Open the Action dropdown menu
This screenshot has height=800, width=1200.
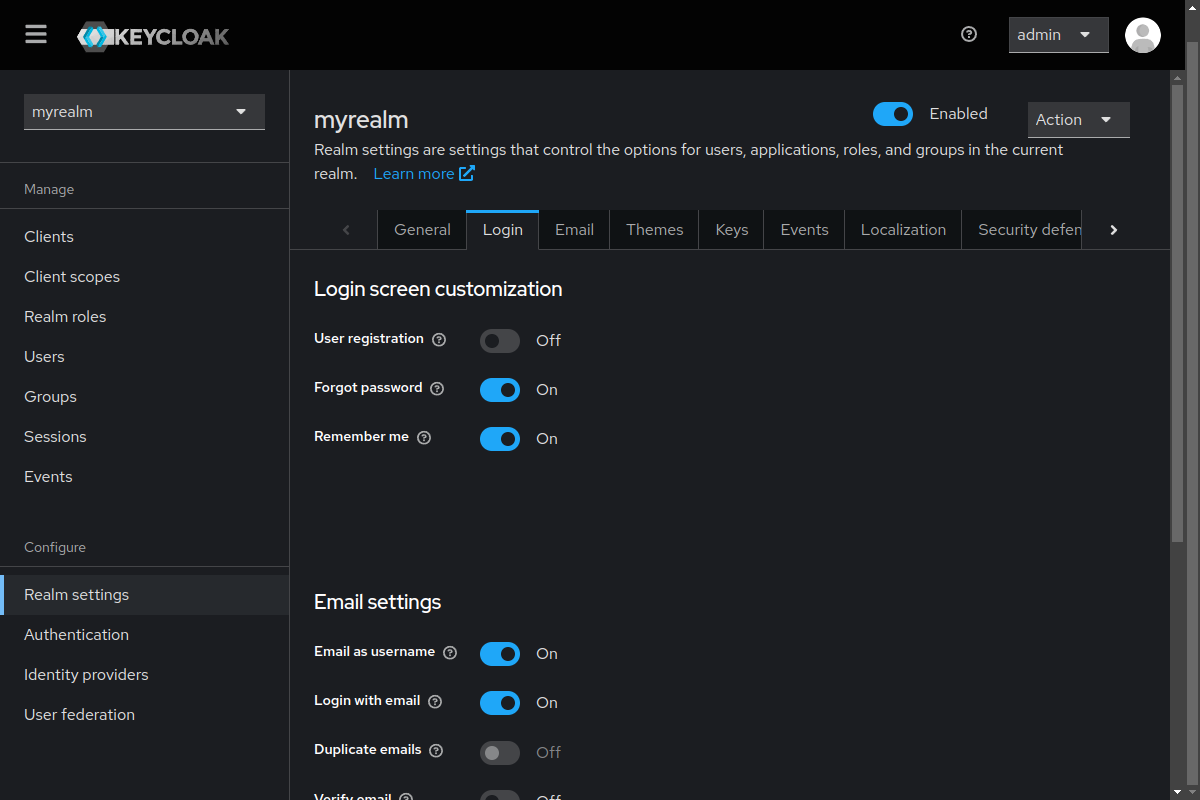pyautogui.click(x=1078, y=120)
